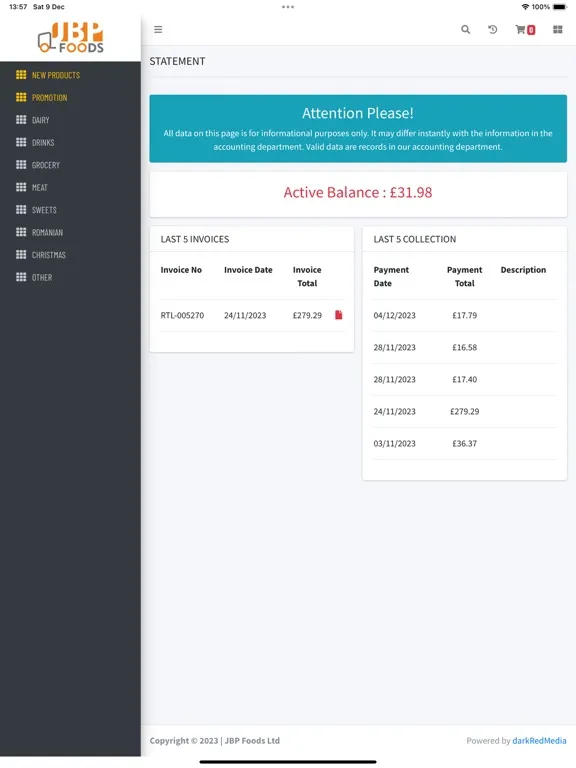The width and height of the screenshot is (576, 768).
Task: Click the Payment Date column header
Action: point(391,276)
